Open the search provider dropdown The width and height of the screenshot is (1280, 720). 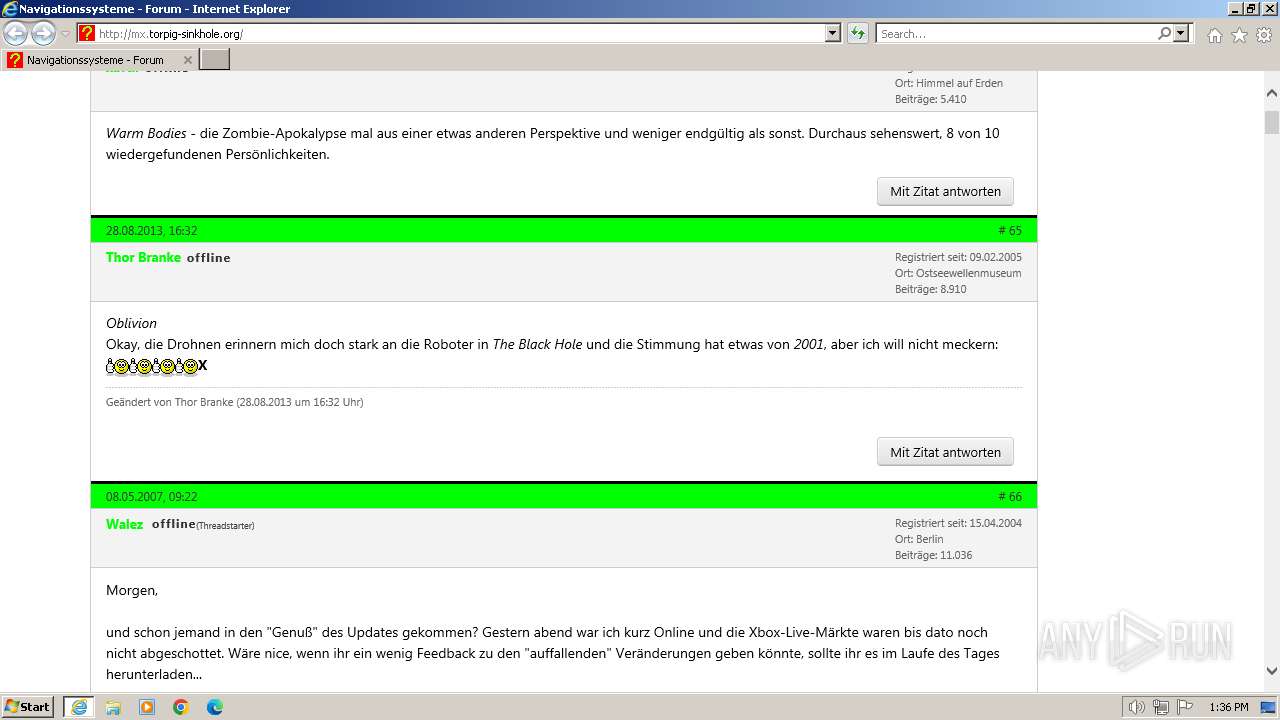click(x=1182, y=34)
